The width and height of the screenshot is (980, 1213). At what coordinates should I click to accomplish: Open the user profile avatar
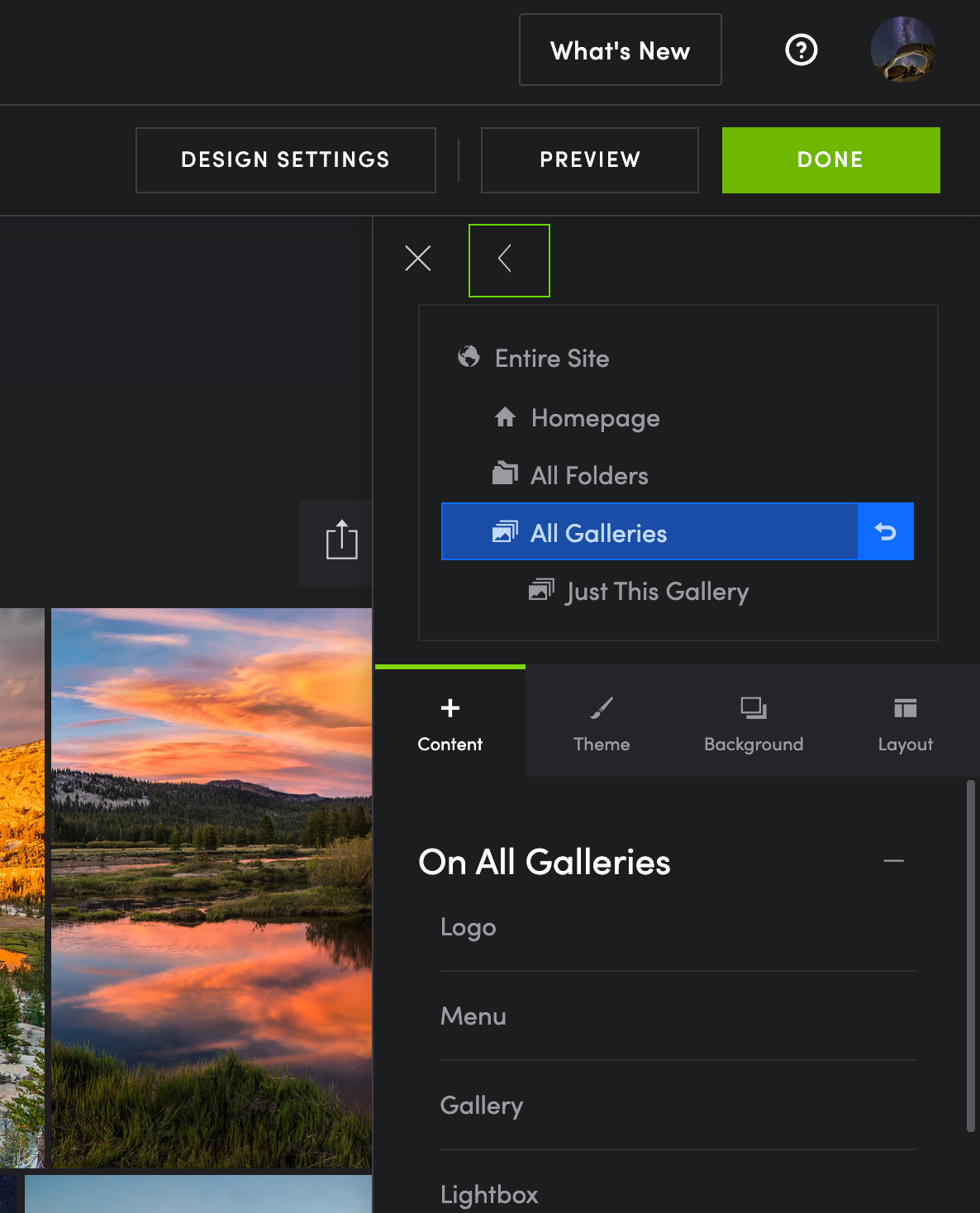(x=902, y=50)
